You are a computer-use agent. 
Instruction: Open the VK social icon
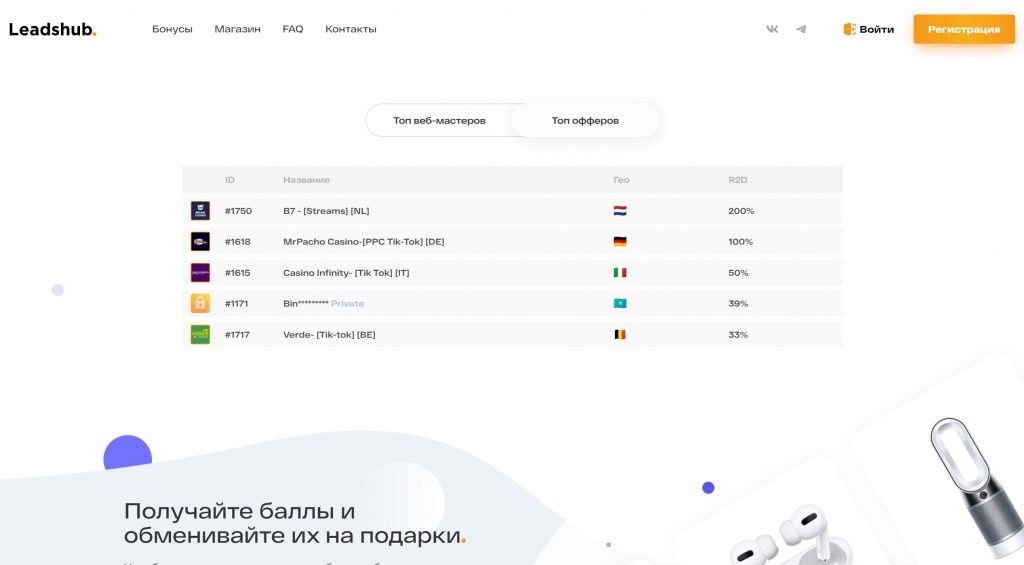coord(772,29)
